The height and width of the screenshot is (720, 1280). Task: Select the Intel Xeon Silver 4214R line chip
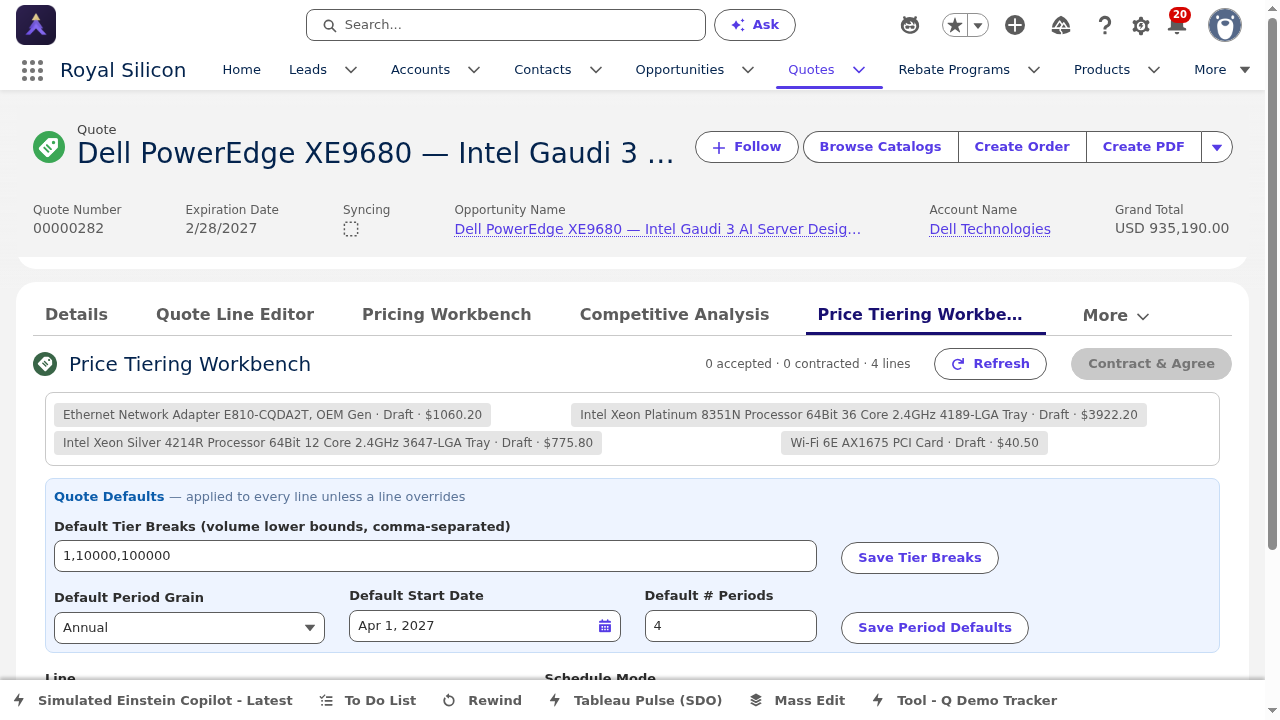point(328,443)
